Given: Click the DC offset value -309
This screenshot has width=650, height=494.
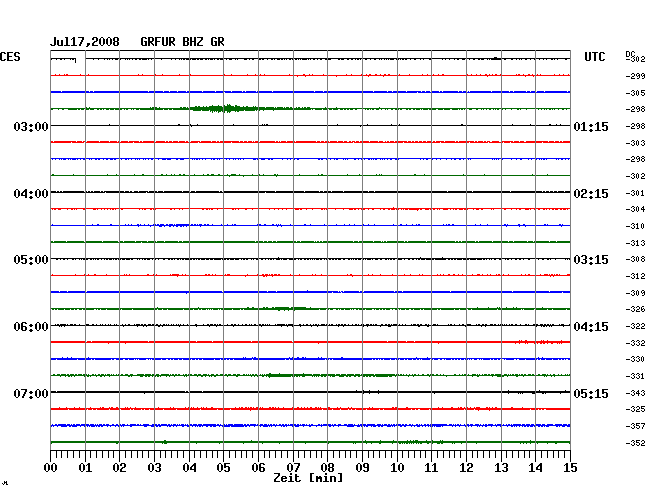Looking at the screenshot, I should click(635, 293).
